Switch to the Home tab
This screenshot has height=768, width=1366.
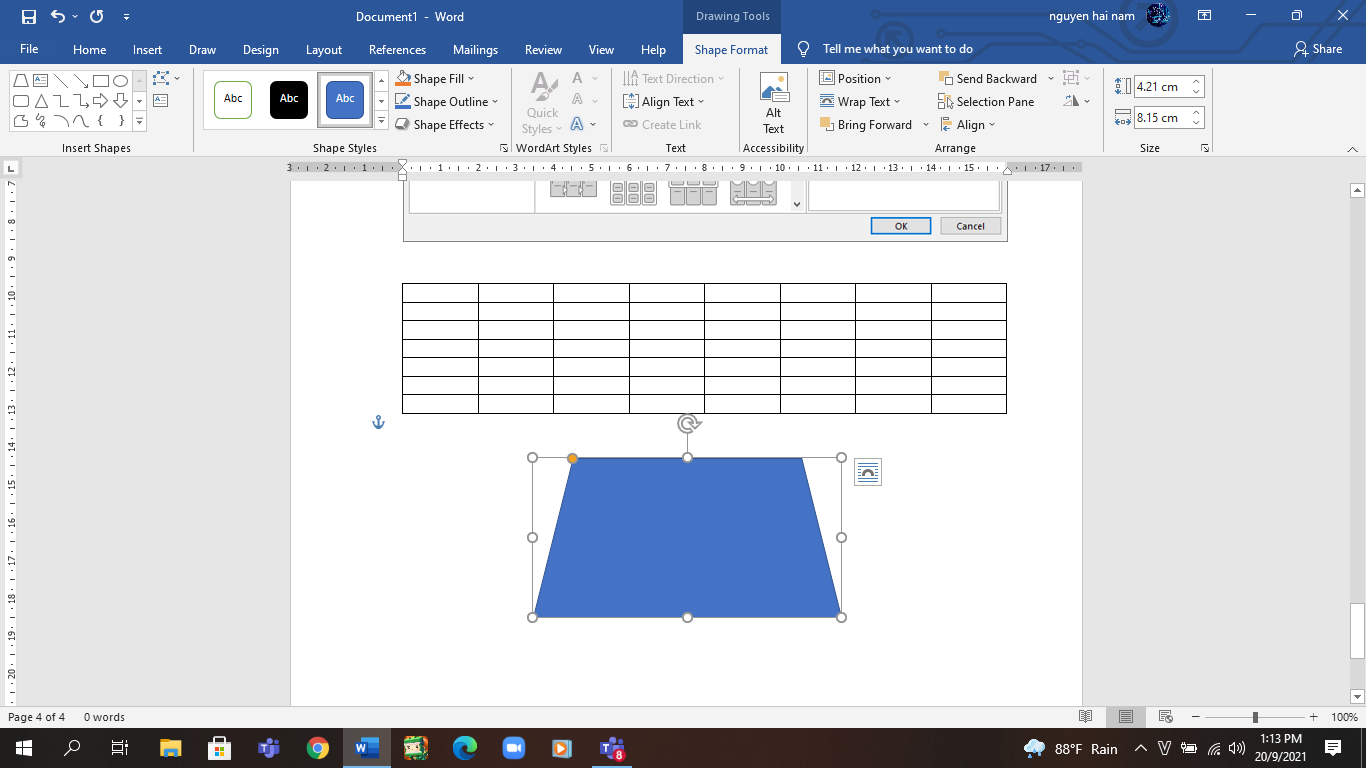pos(89,49)
